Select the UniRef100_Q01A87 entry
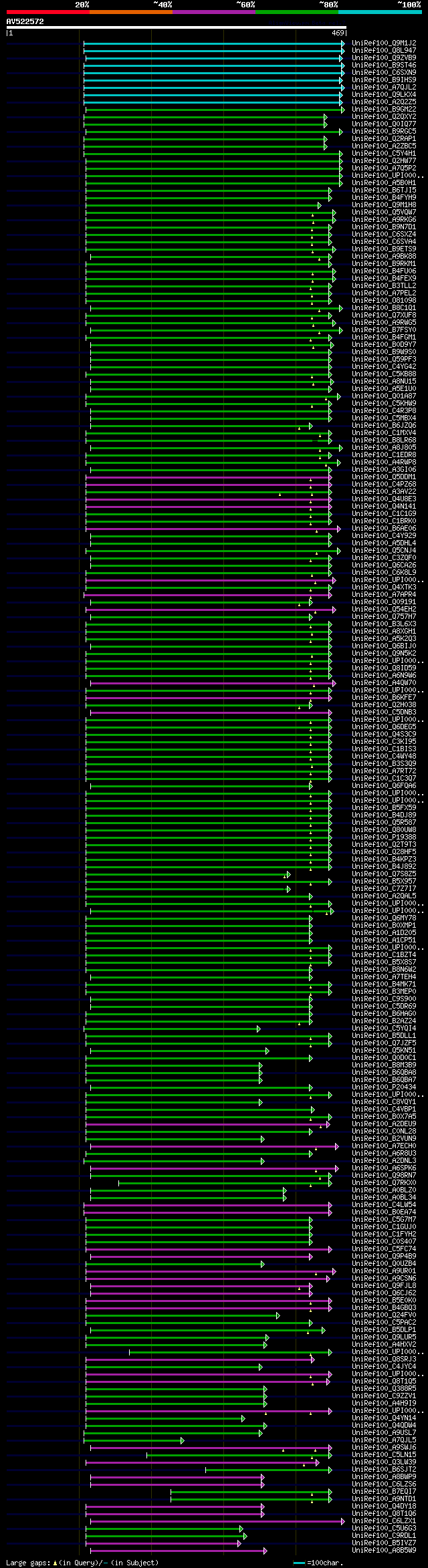Screen dimensions: 428x1568 point(384,396)
